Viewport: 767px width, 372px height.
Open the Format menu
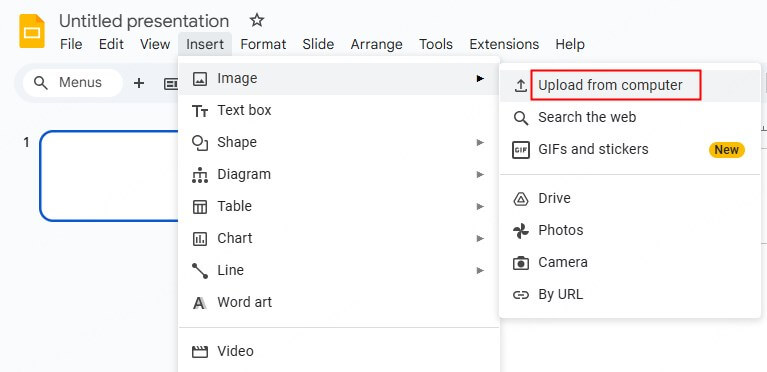[263, 44]
